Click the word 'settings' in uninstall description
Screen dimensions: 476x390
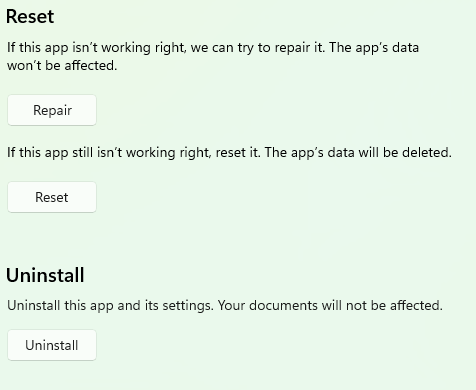tap(188, 306)
